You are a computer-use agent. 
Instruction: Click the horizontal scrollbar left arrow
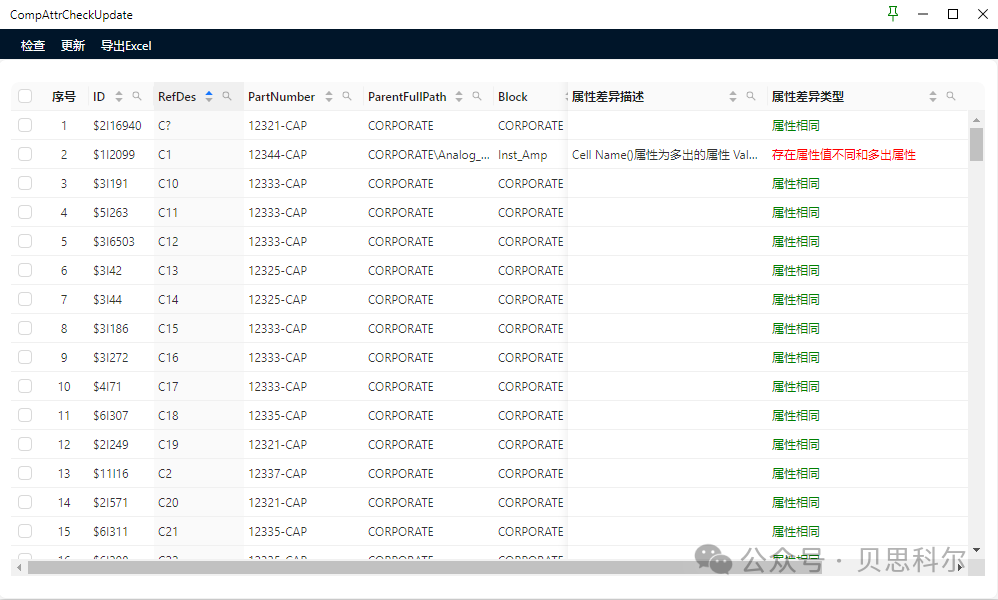[19, 567]
